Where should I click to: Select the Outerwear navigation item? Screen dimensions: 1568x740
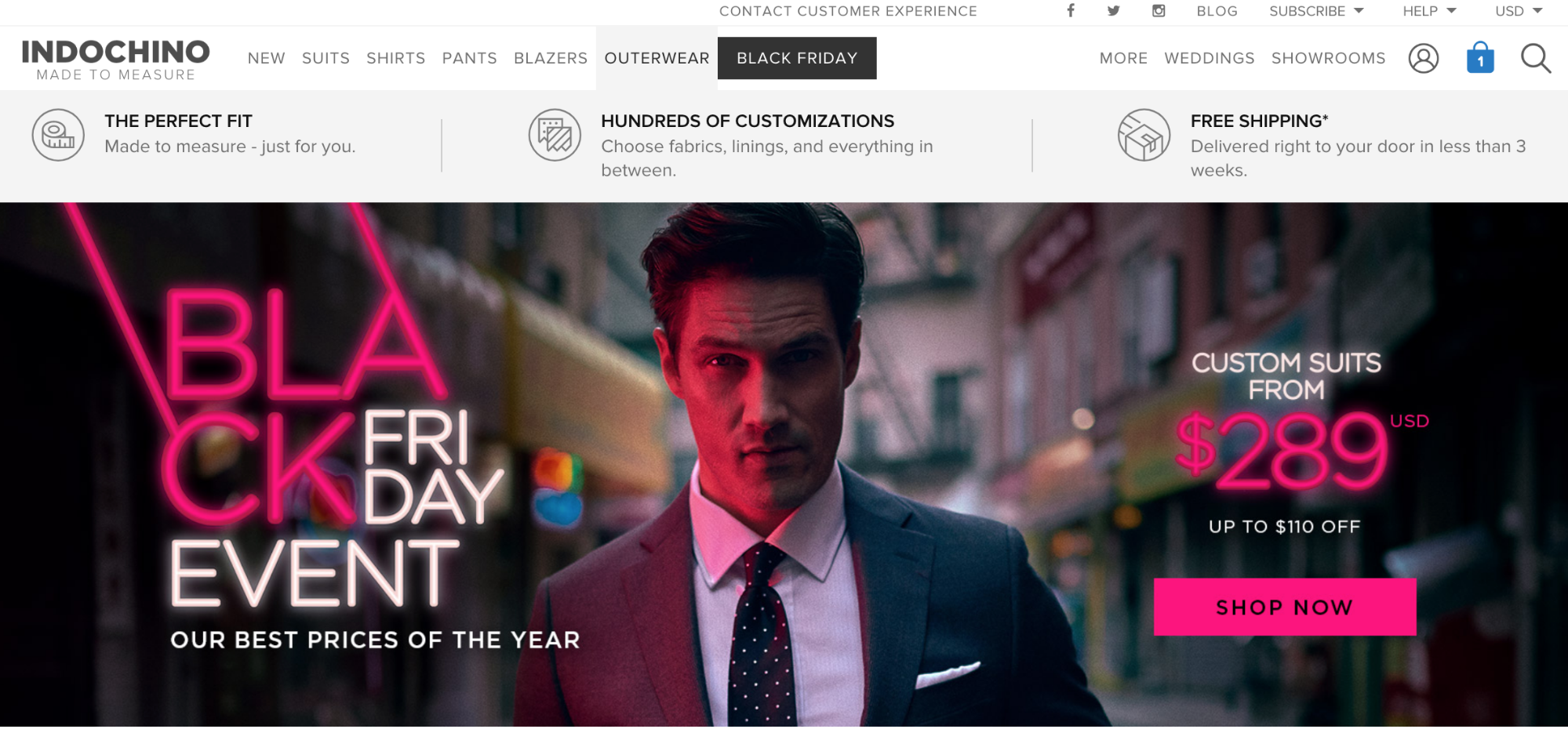click(x=657, y=58)
